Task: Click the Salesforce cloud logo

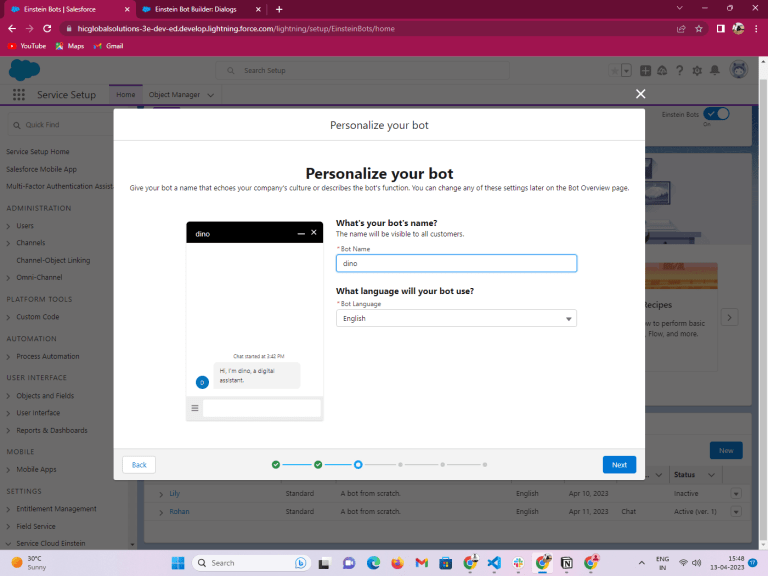Action: coord(24,70)
